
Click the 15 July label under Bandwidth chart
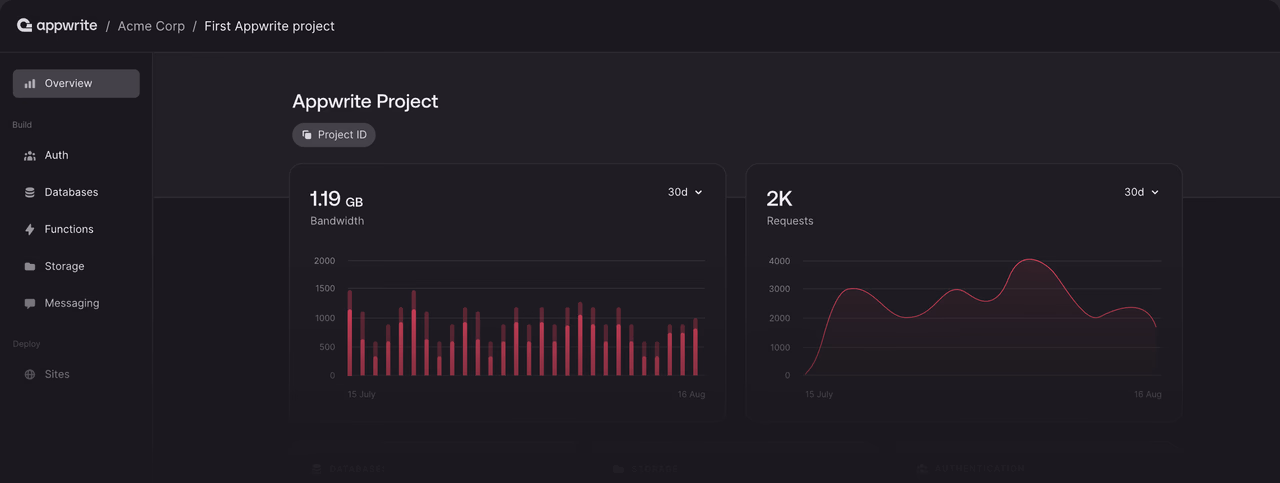[361, 395]
